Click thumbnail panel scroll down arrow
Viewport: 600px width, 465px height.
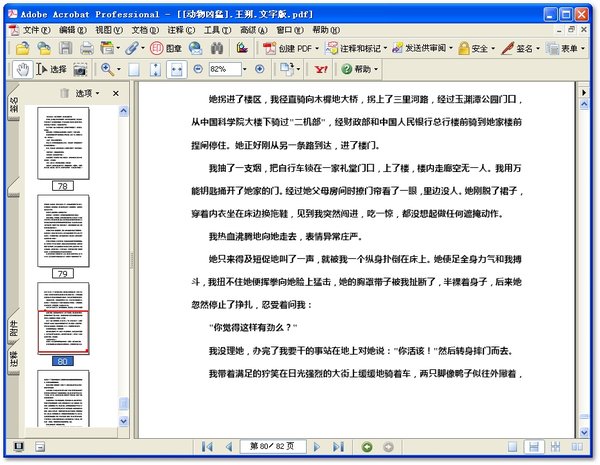pos(123,421)
